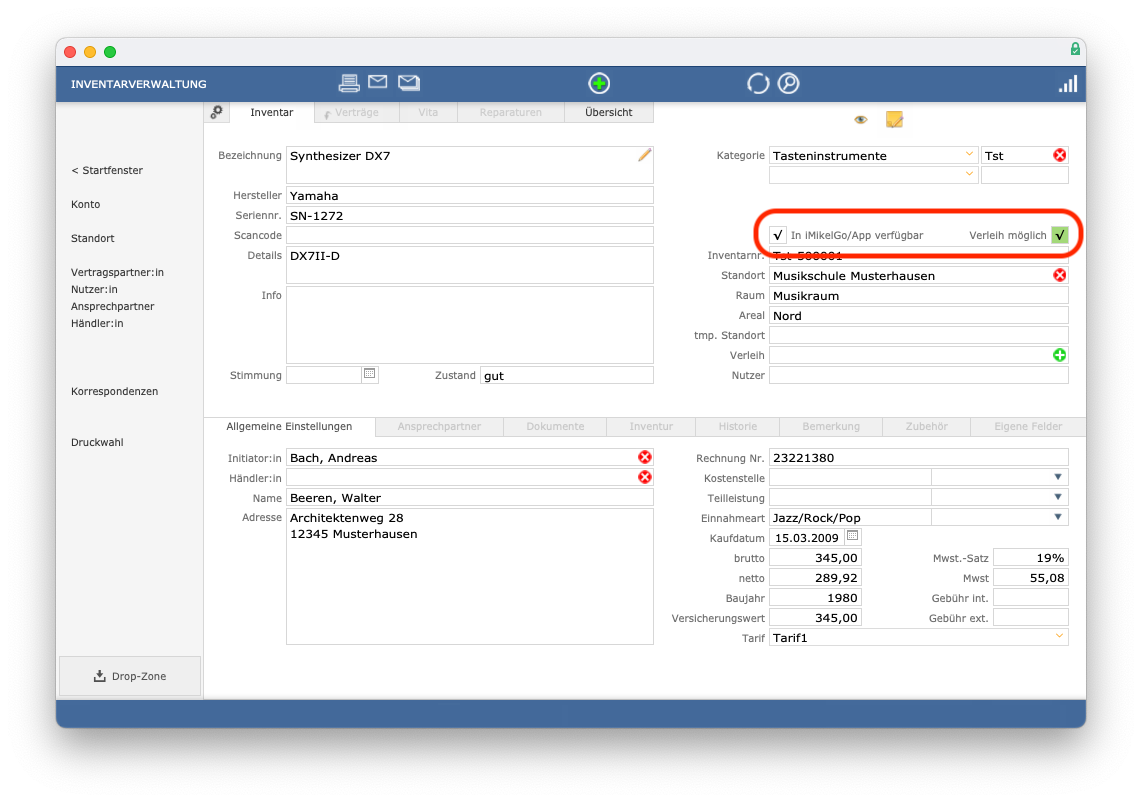Screen dimensions: 1142x802
Task: Click the circular refresh icon
Action: tap(757, 84)
